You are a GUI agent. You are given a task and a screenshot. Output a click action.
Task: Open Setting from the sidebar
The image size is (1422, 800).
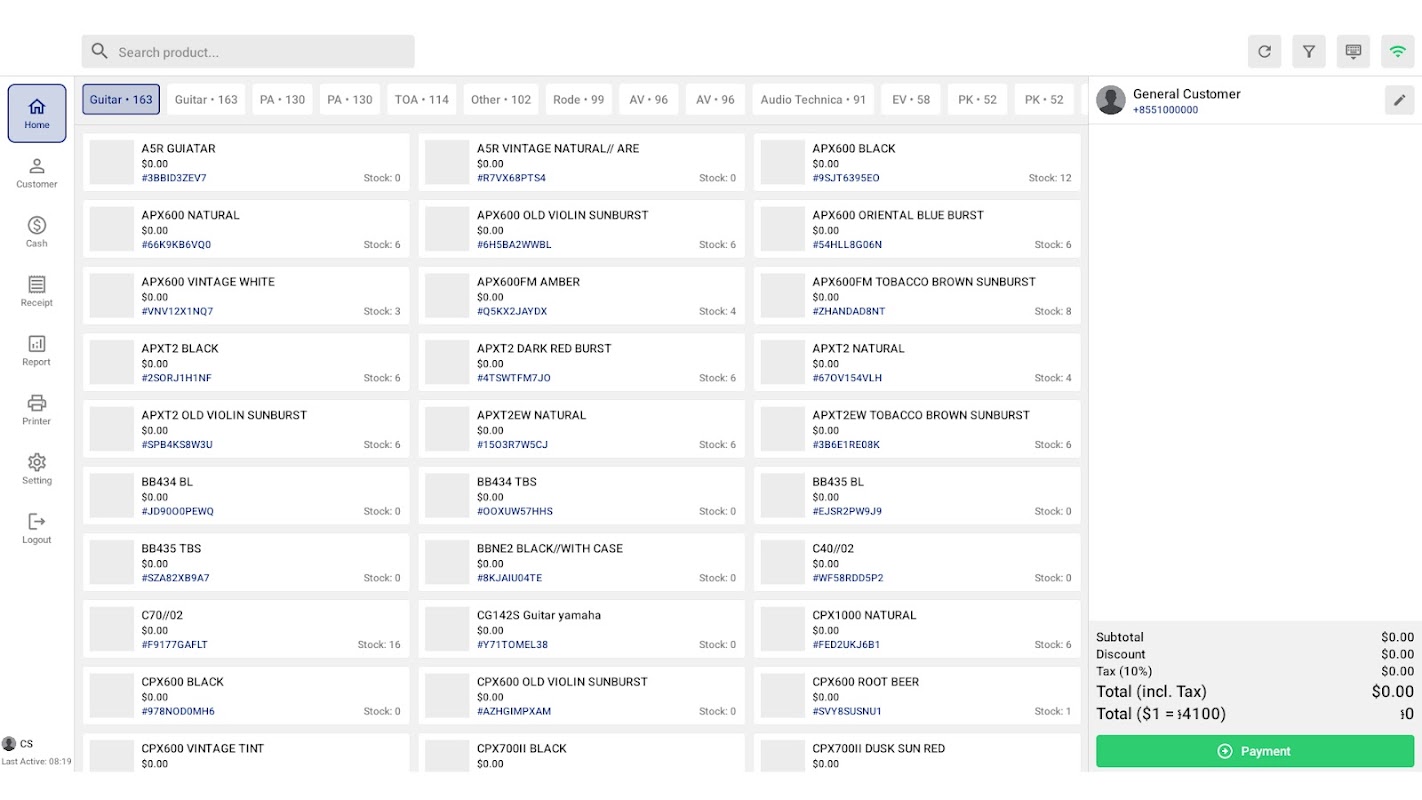[x=37, y=469]
